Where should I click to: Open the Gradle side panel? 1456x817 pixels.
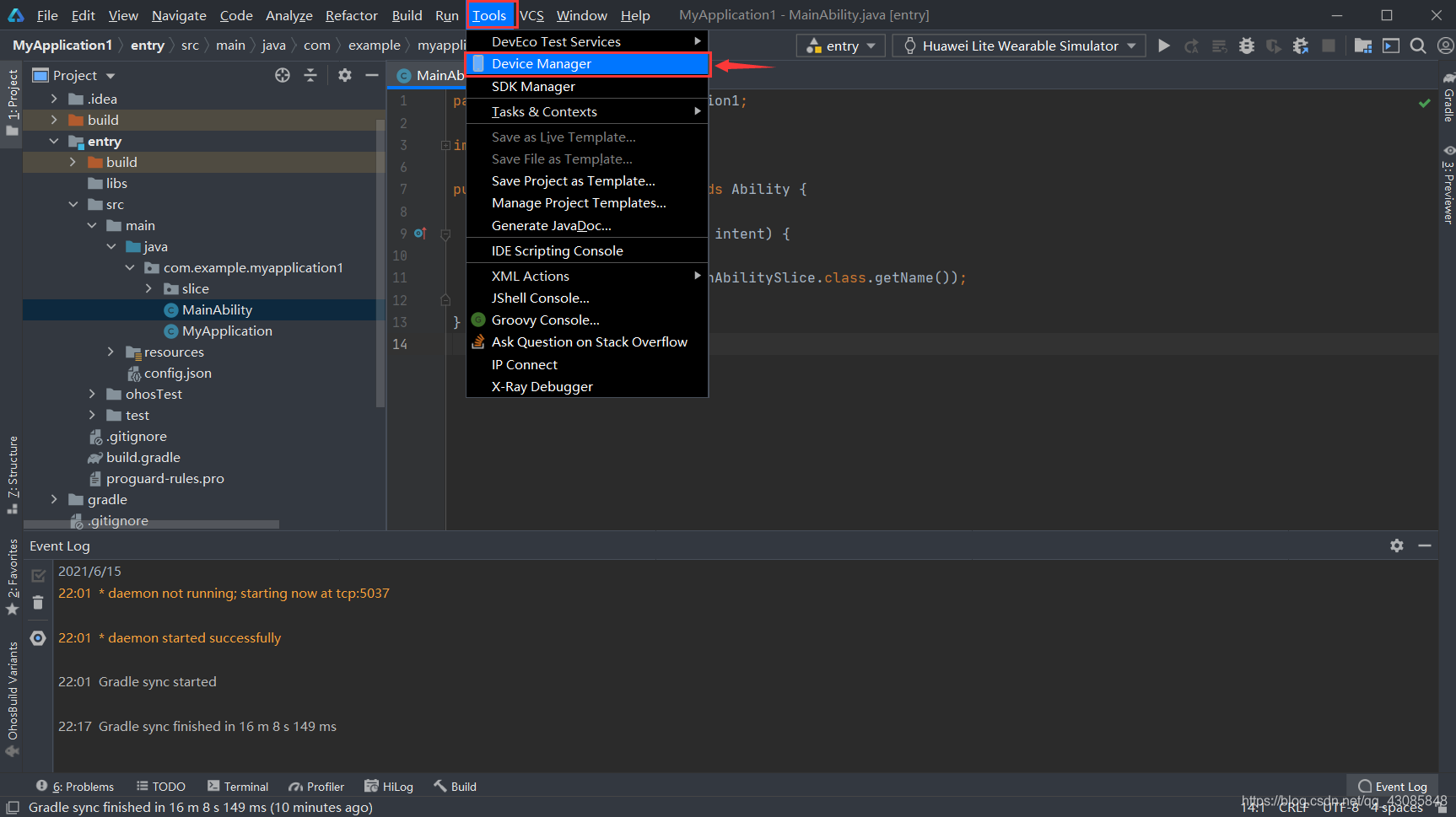(x=1448, y=99)
